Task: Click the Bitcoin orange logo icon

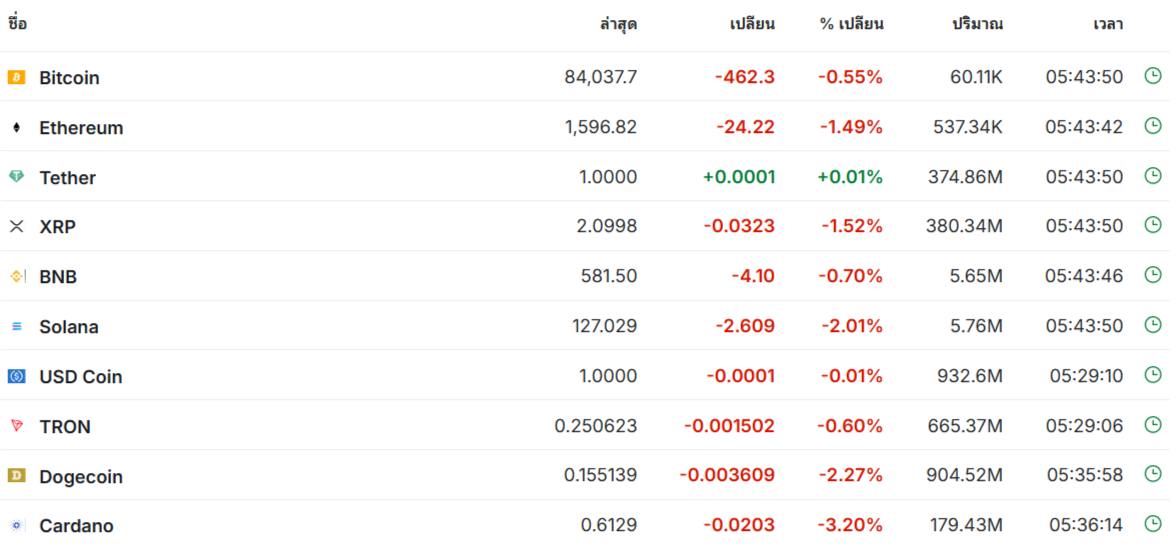Action: tap(16, 77)
